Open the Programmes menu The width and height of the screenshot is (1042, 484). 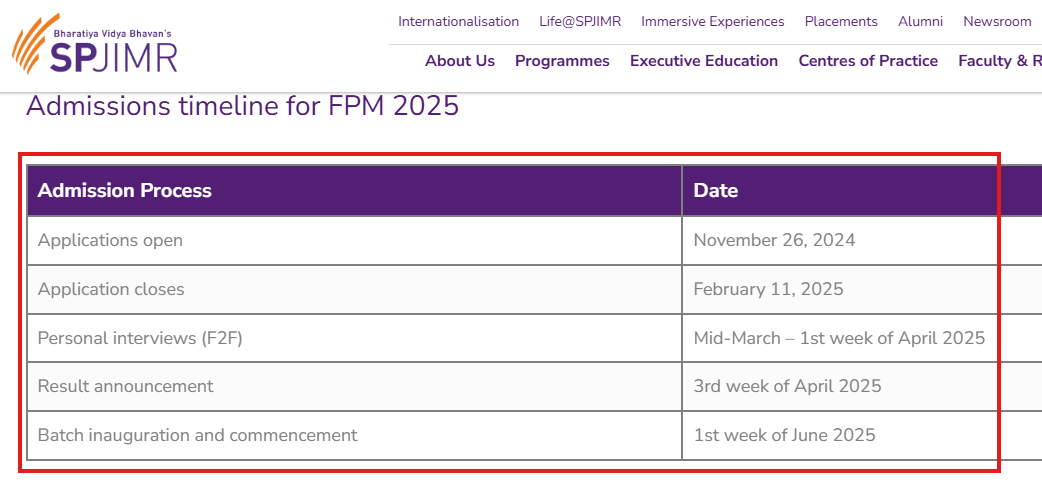click(x=562, y=61)
